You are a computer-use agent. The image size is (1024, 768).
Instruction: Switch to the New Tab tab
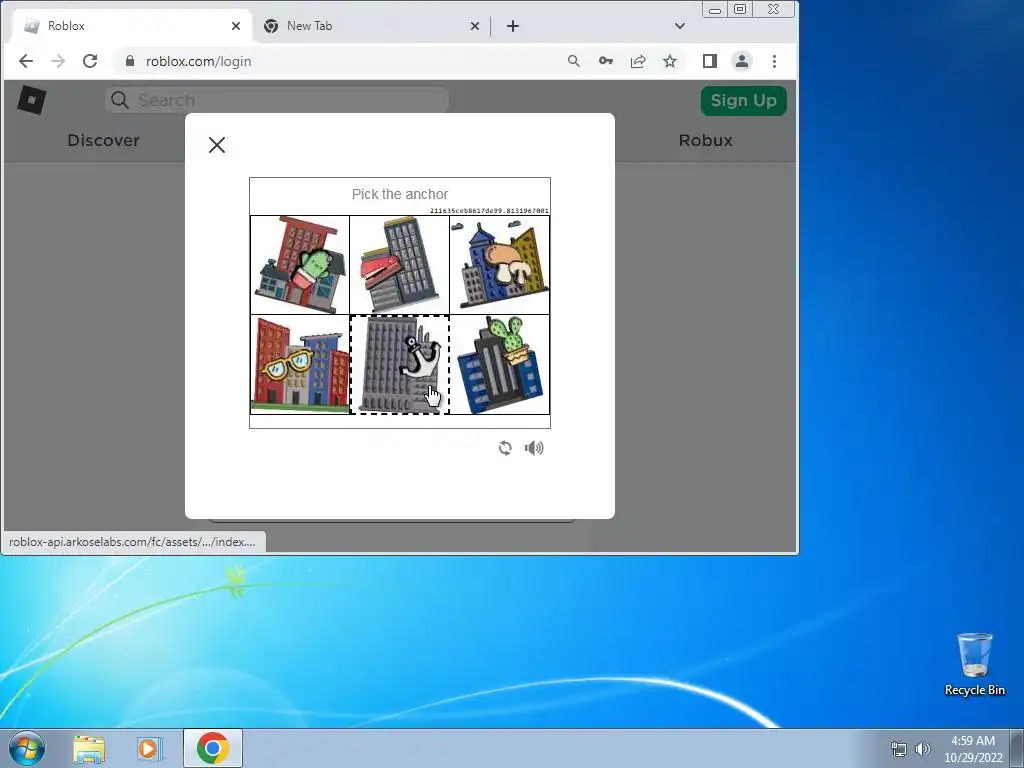coord(371,26)
